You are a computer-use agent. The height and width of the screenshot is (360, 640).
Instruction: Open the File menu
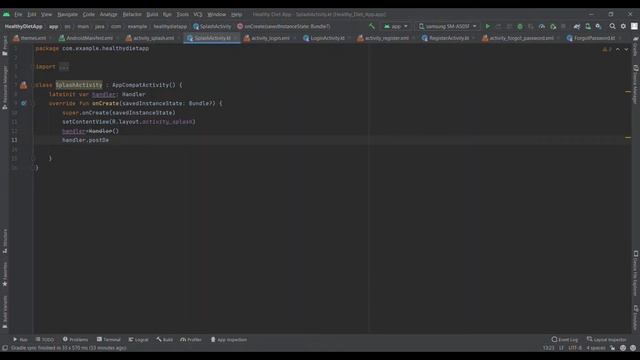[18, 14]
